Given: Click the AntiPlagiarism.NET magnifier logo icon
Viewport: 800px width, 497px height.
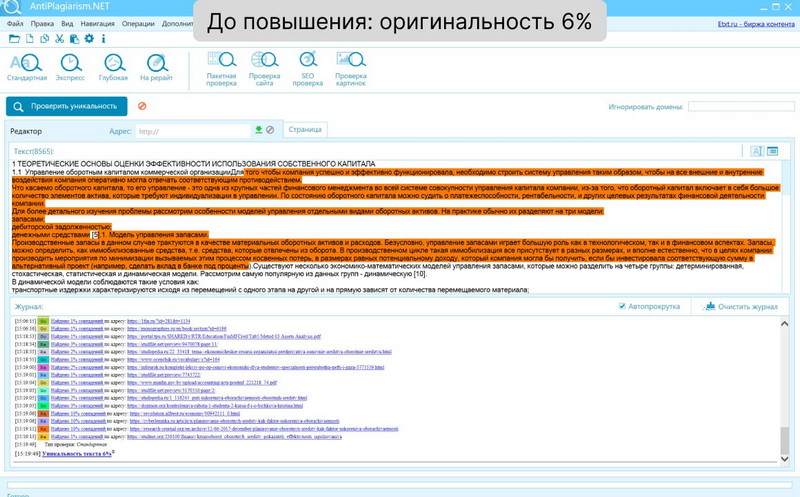Looking at the screenshot, I should coord(11,7).
